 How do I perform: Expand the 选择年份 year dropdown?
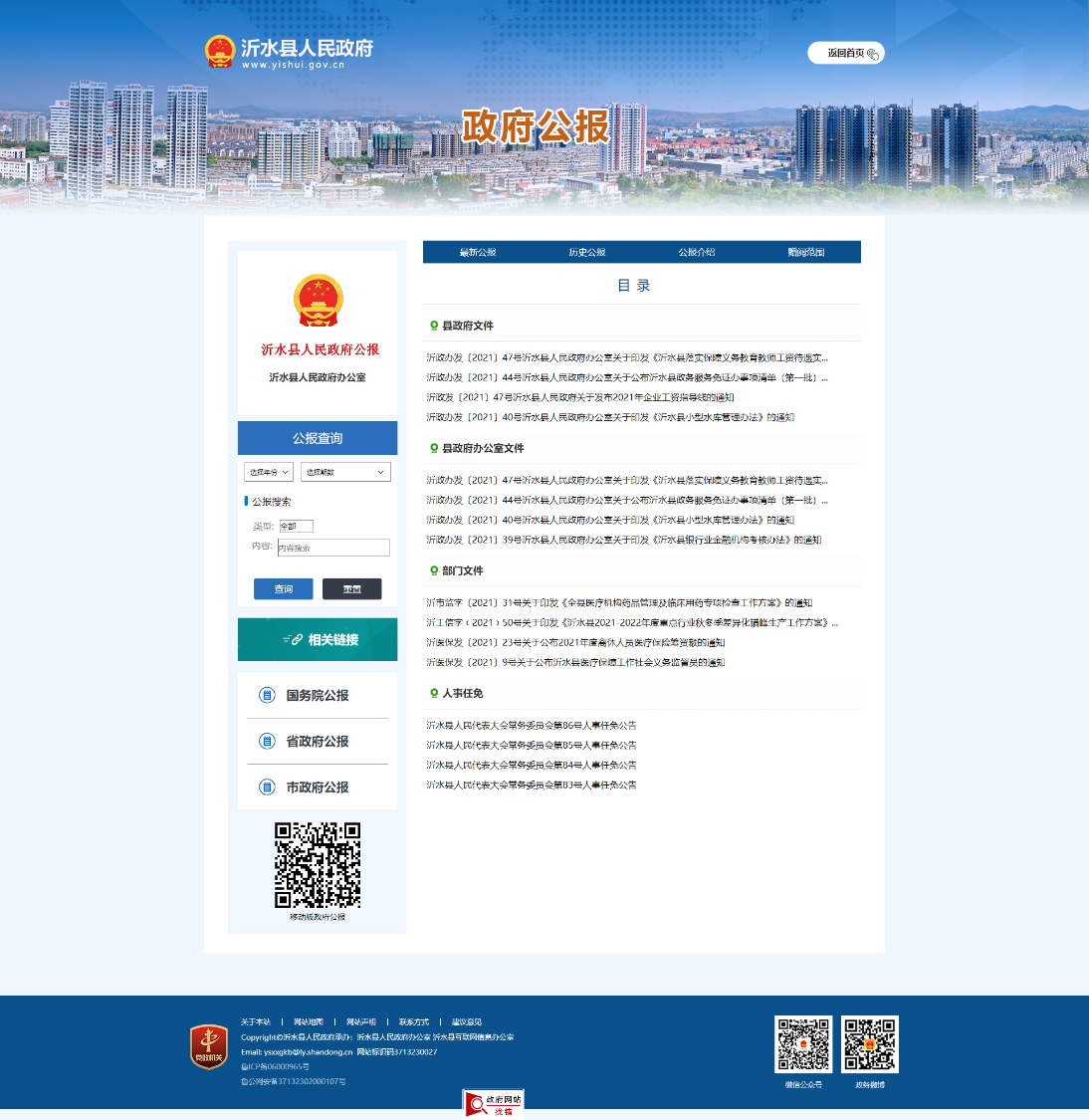[268, 472]
